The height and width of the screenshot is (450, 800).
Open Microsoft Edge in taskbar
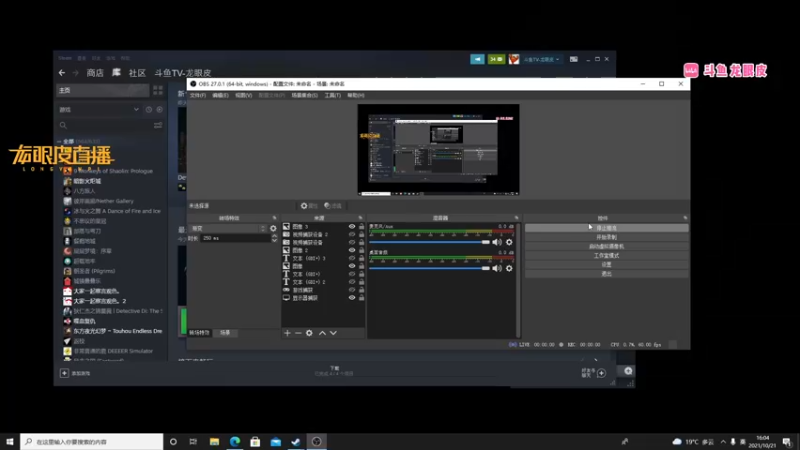pos(235,442)
